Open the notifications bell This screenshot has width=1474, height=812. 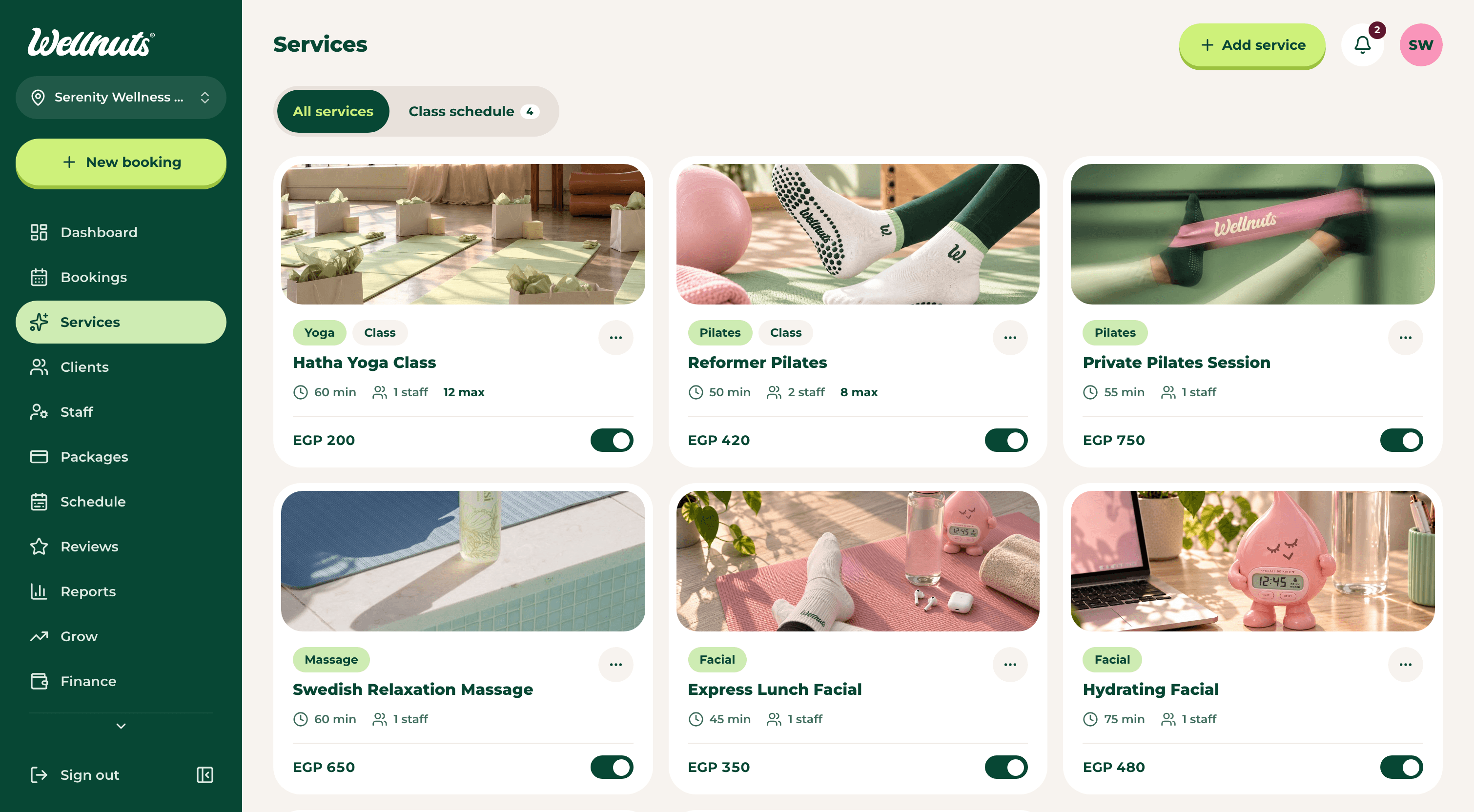point(1362,44)
